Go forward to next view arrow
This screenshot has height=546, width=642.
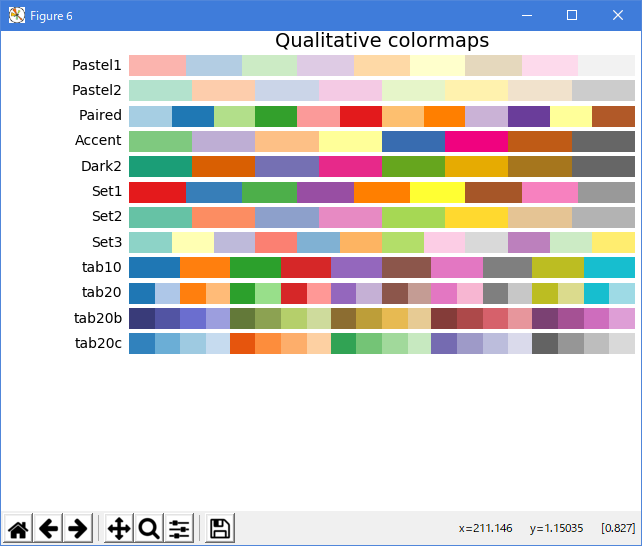point(78,528)
